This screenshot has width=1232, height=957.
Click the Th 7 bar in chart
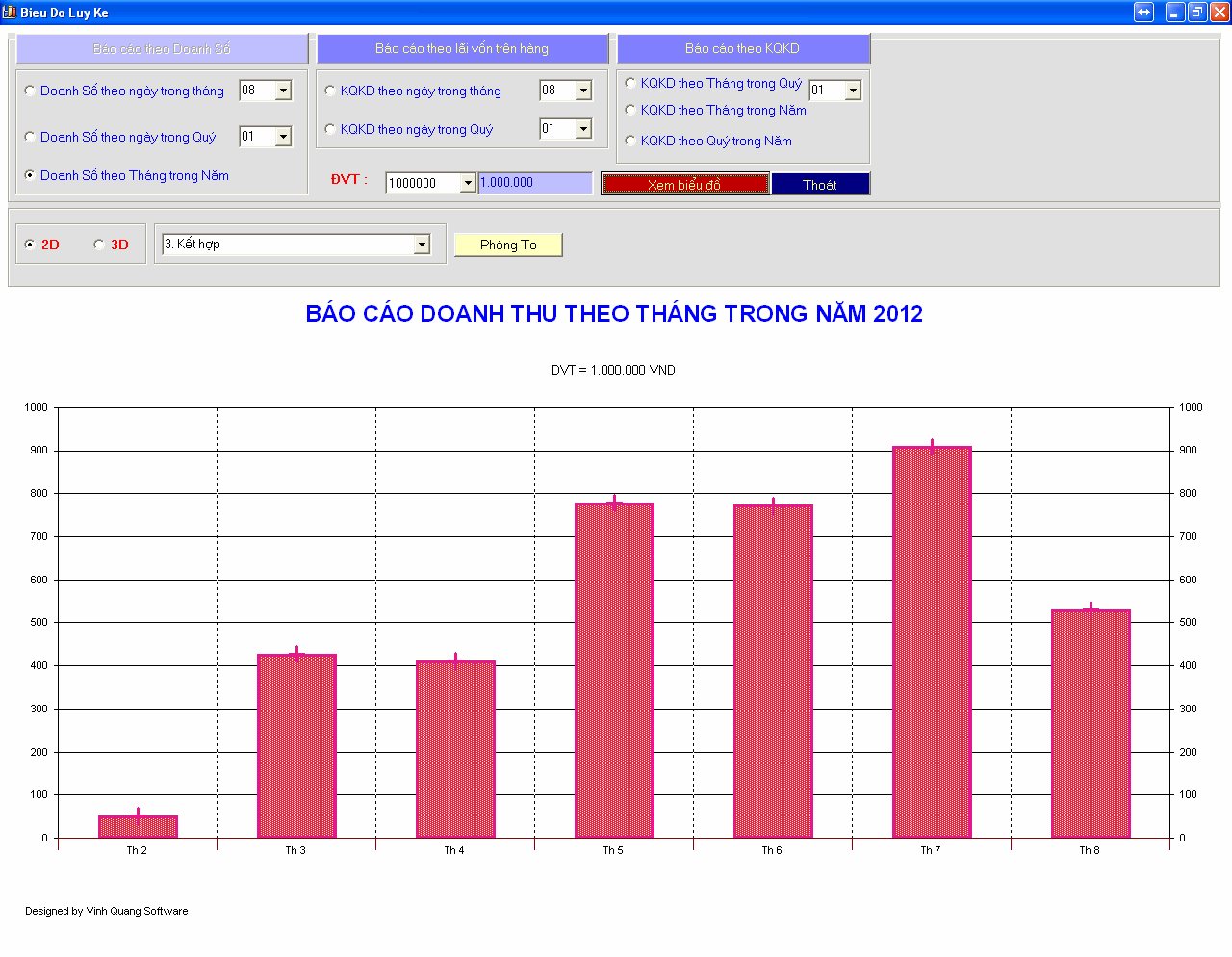point(932,642)
